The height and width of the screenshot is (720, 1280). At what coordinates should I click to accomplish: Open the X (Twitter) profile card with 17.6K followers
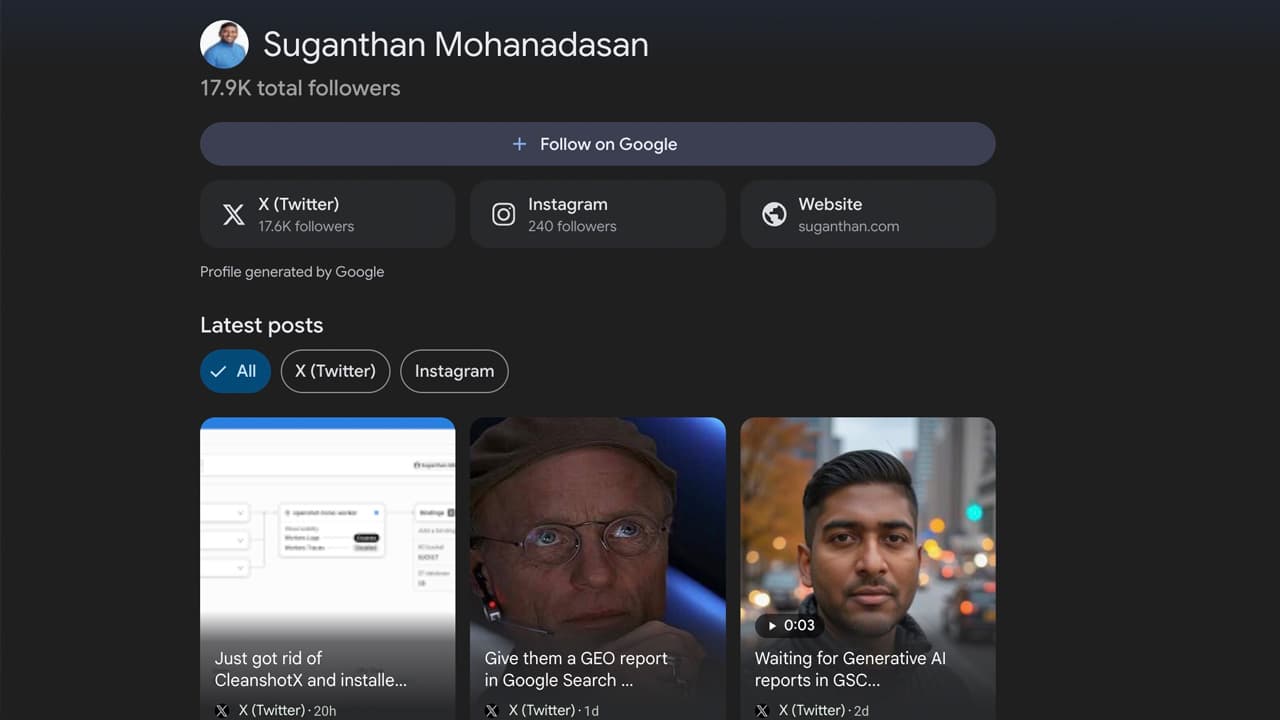click(x=327, y=214)
